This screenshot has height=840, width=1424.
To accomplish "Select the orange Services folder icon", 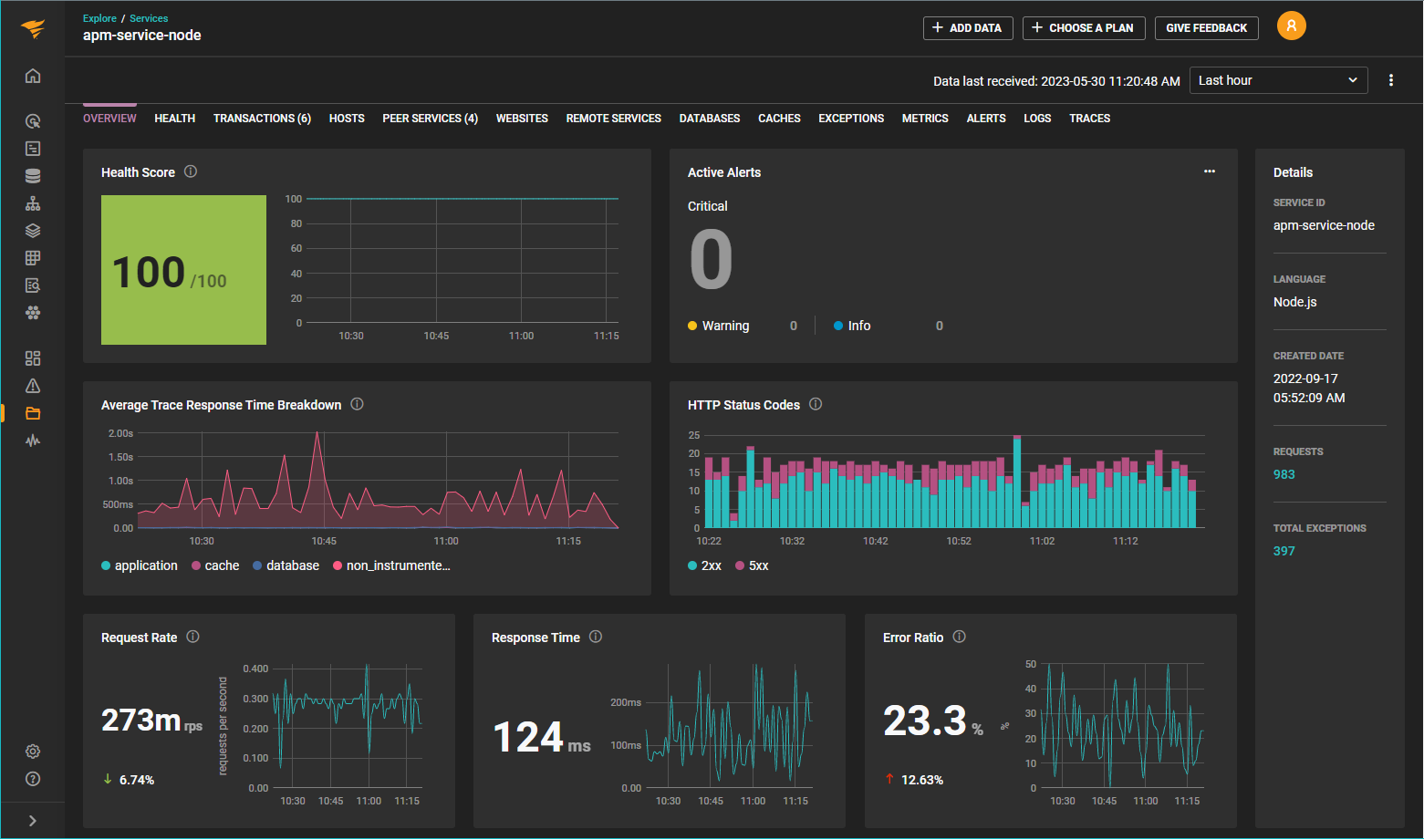I will click(33, 413).
